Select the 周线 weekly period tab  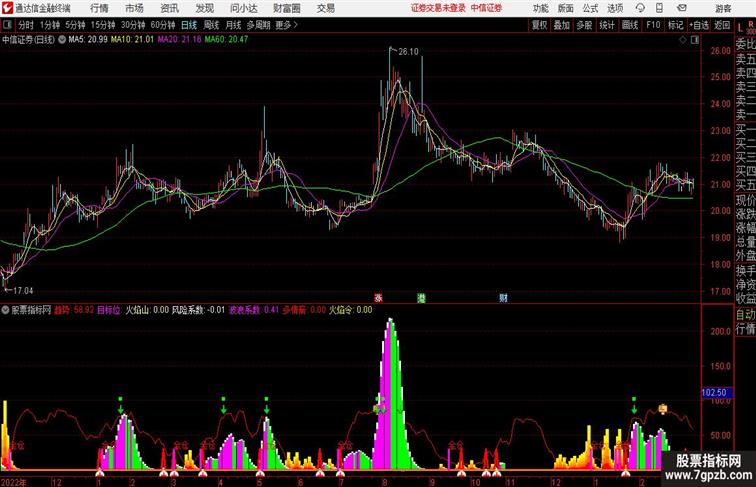(211, 25)
